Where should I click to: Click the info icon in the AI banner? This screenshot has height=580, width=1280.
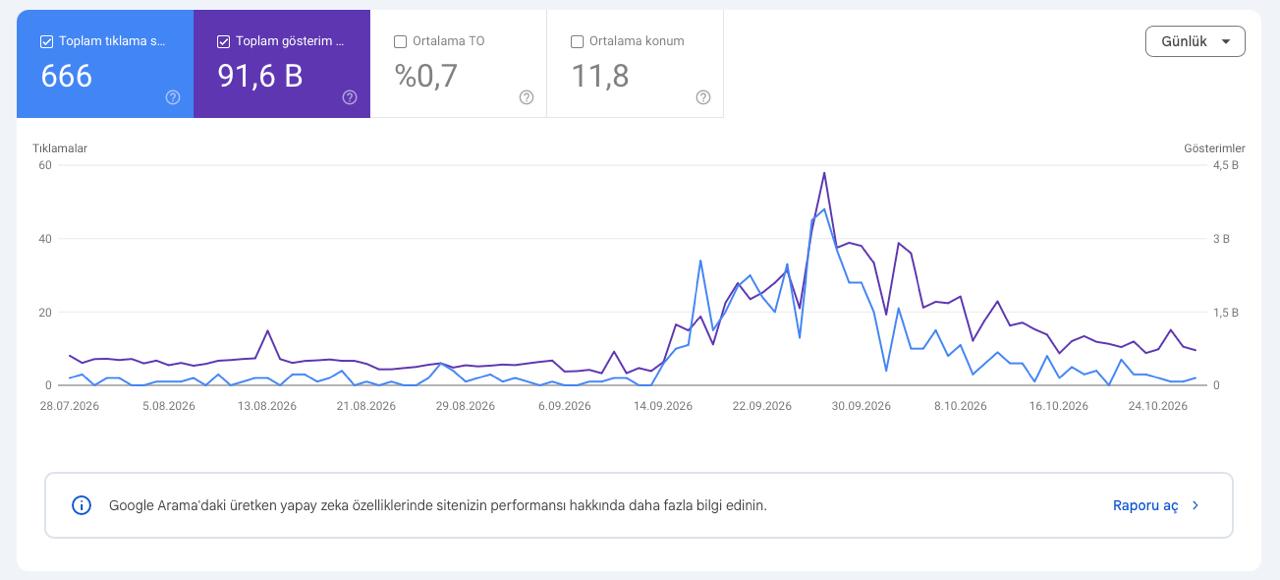pos(82,505)
